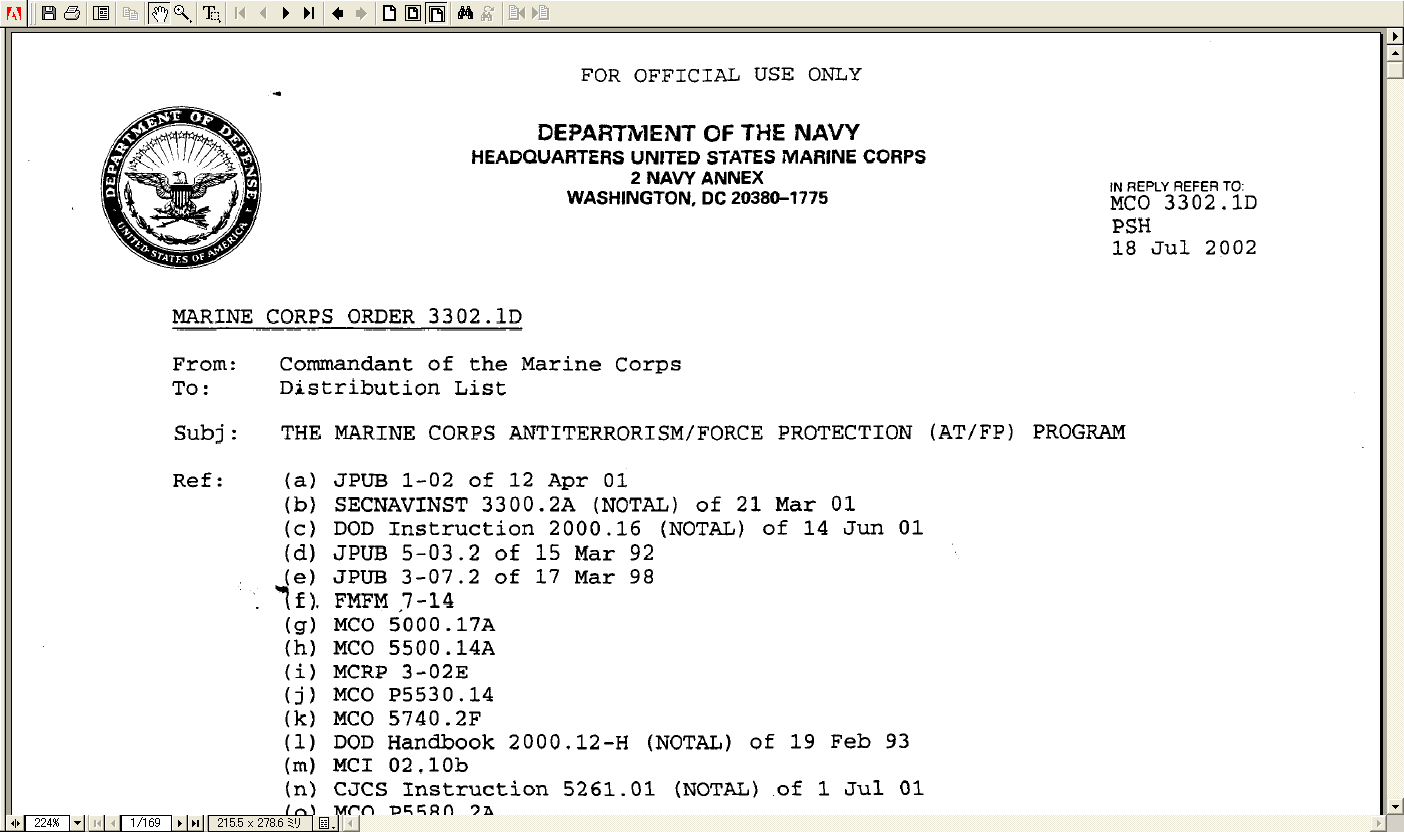Click the Find Again icon
The image size is (1404, 832).
click(x=488, y=13)
